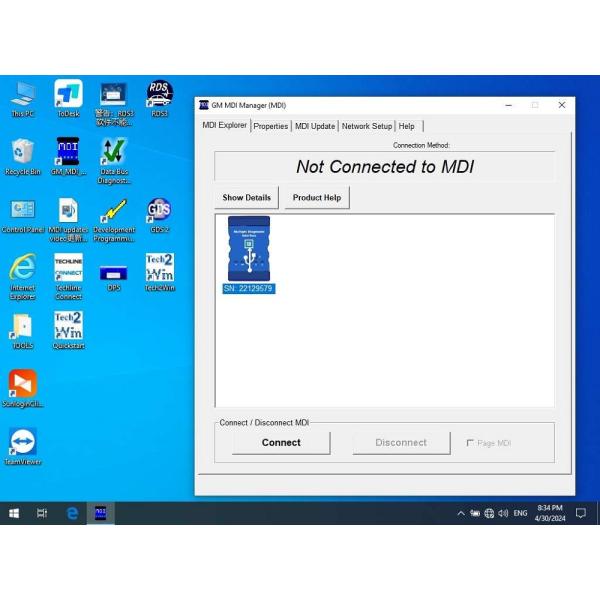Open the Tech2Win desktop shortcut
Viewport: 600px width, 600px height.
[159, 269]
